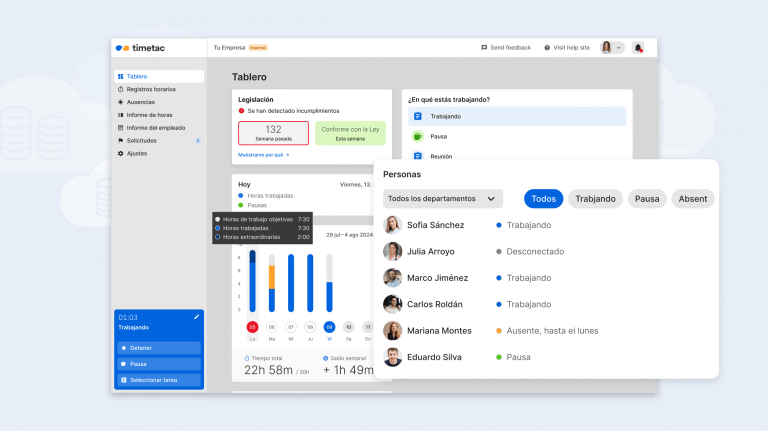The width and height of the screenshot is (768, 431).
Task: Filter people by Trabjando status
Action: [595, 199]
